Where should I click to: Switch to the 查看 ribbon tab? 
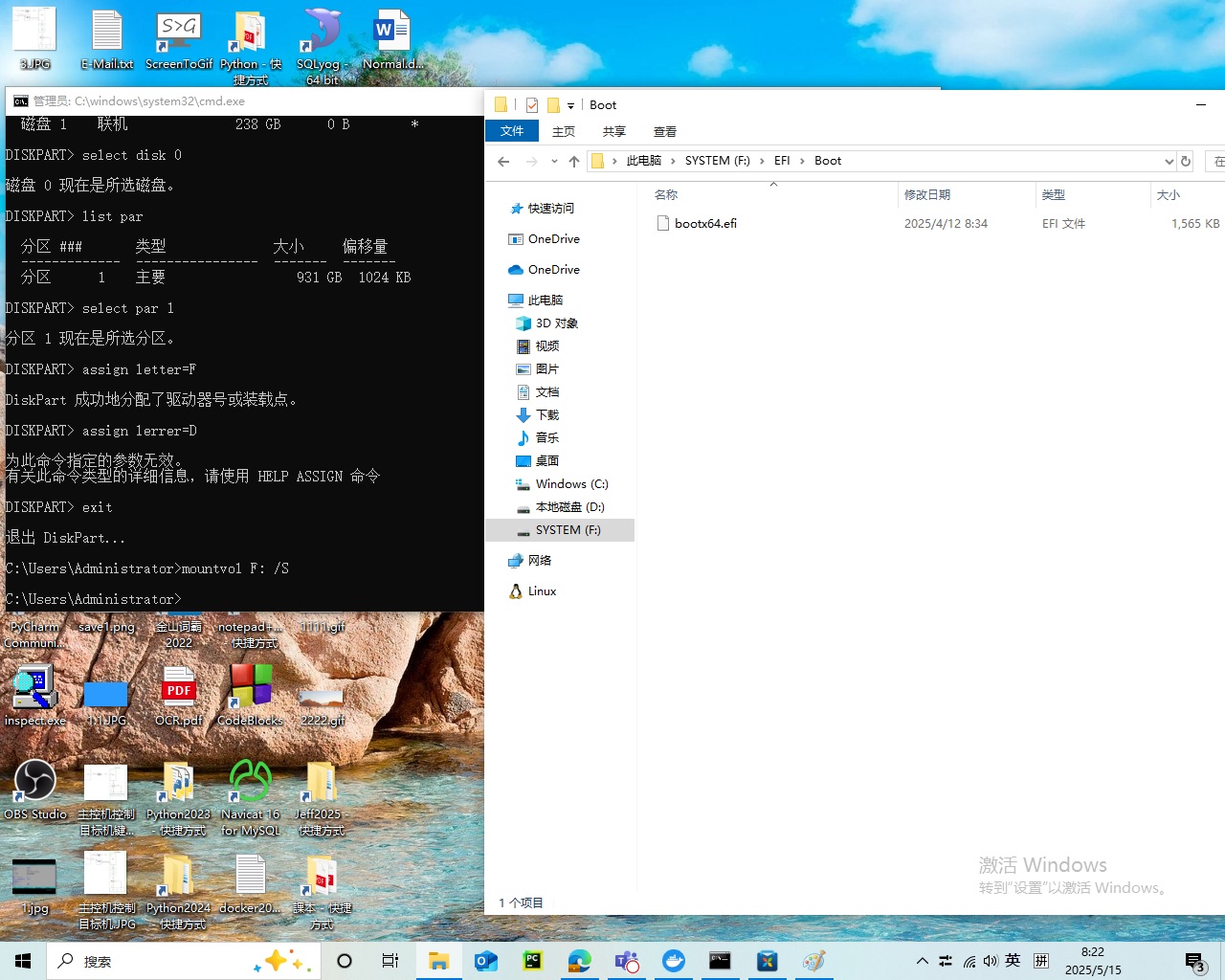[x=665, y=131]
